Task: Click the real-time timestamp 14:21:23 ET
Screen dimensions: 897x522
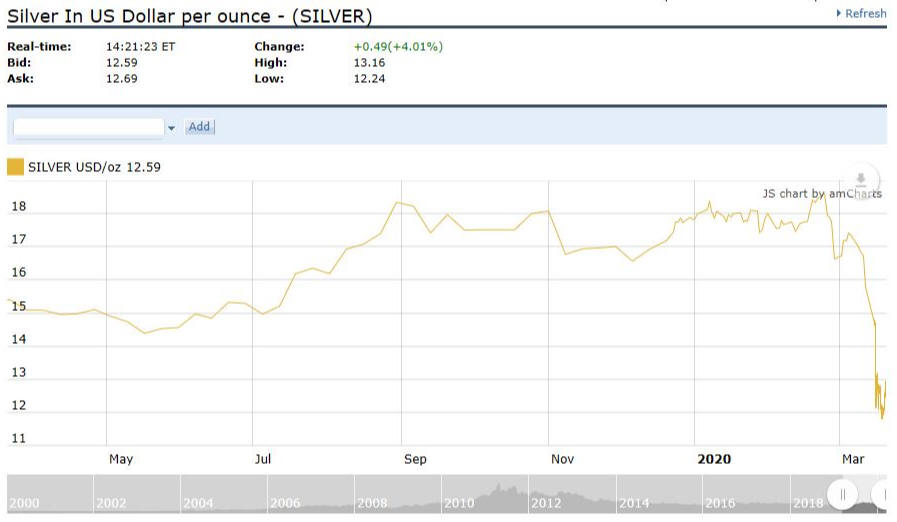Action: [x=141, y=46]
